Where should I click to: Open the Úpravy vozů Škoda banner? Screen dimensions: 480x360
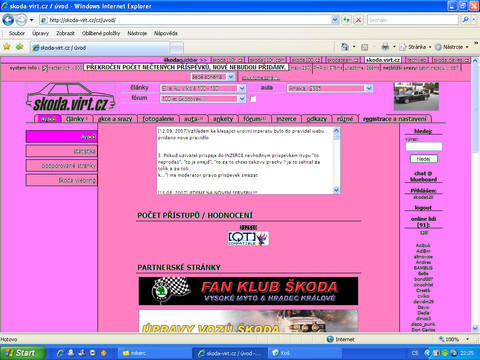pos(248,321)
